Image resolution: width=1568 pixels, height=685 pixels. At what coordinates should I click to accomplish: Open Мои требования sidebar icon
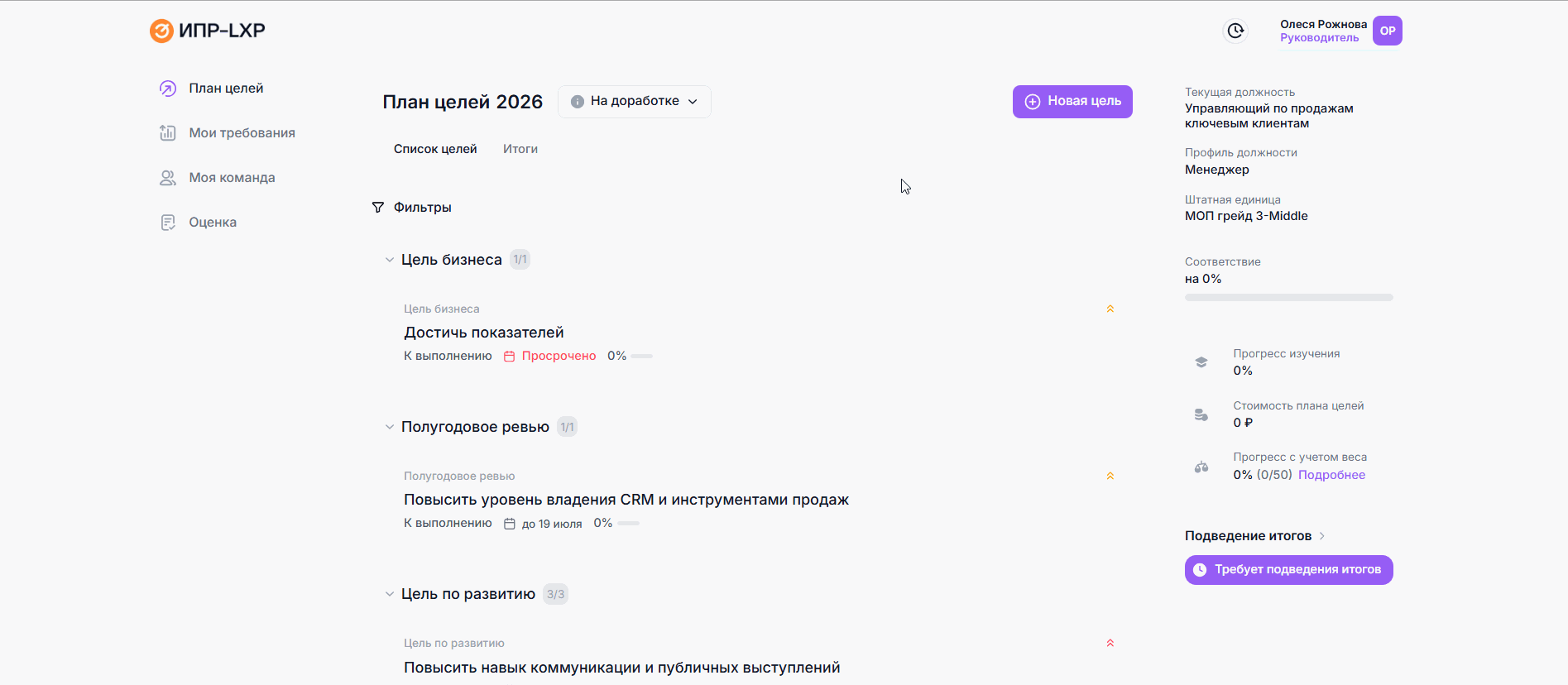[168, 133]
